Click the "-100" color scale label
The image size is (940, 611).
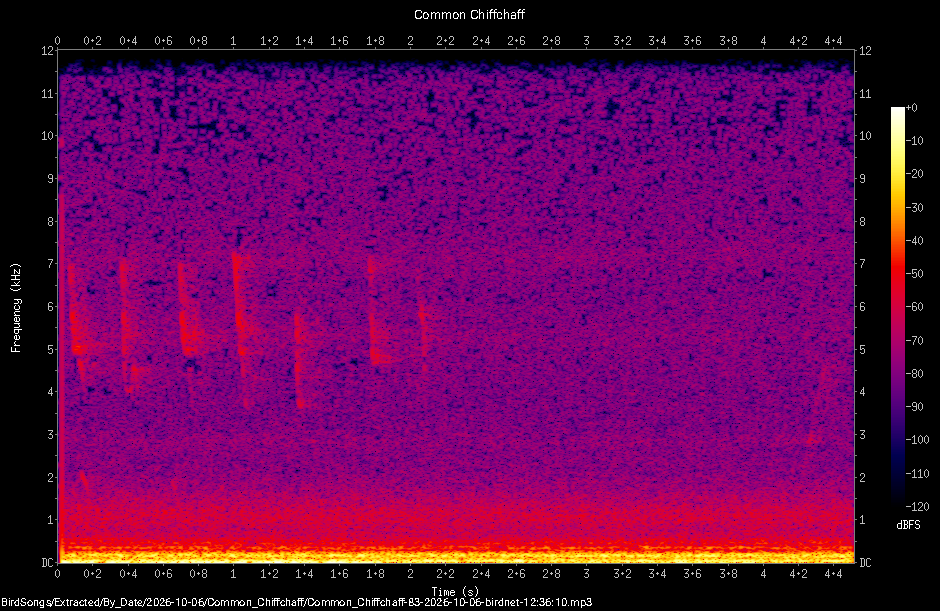(x=917, y=440)
